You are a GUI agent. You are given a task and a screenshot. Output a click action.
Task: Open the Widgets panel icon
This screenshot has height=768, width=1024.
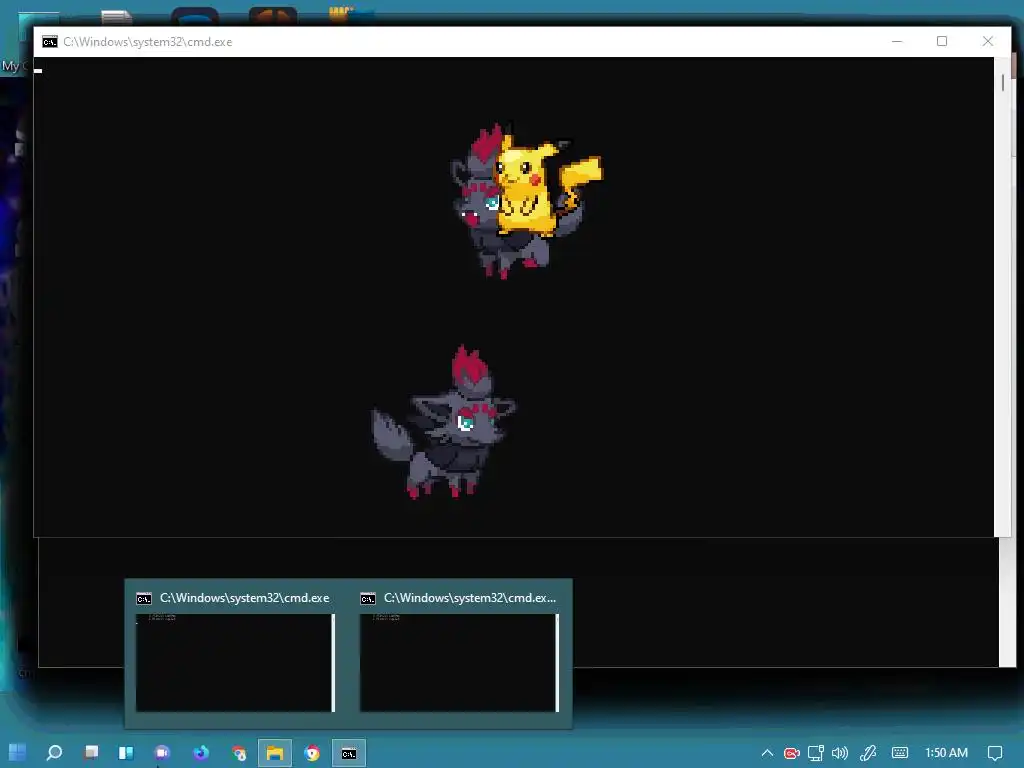click(x=126, y=753)
